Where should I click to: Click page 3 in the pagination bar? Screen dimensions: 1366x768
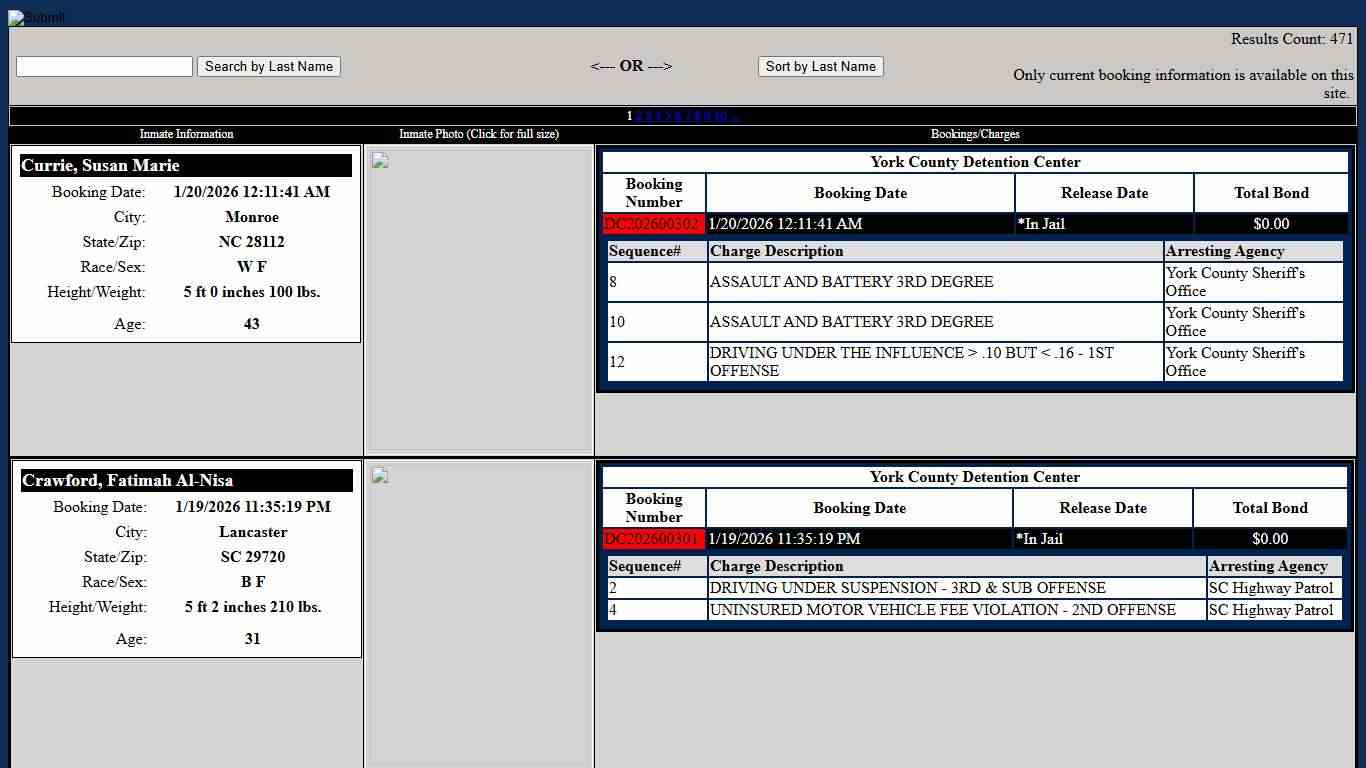(x=648, y=116)
